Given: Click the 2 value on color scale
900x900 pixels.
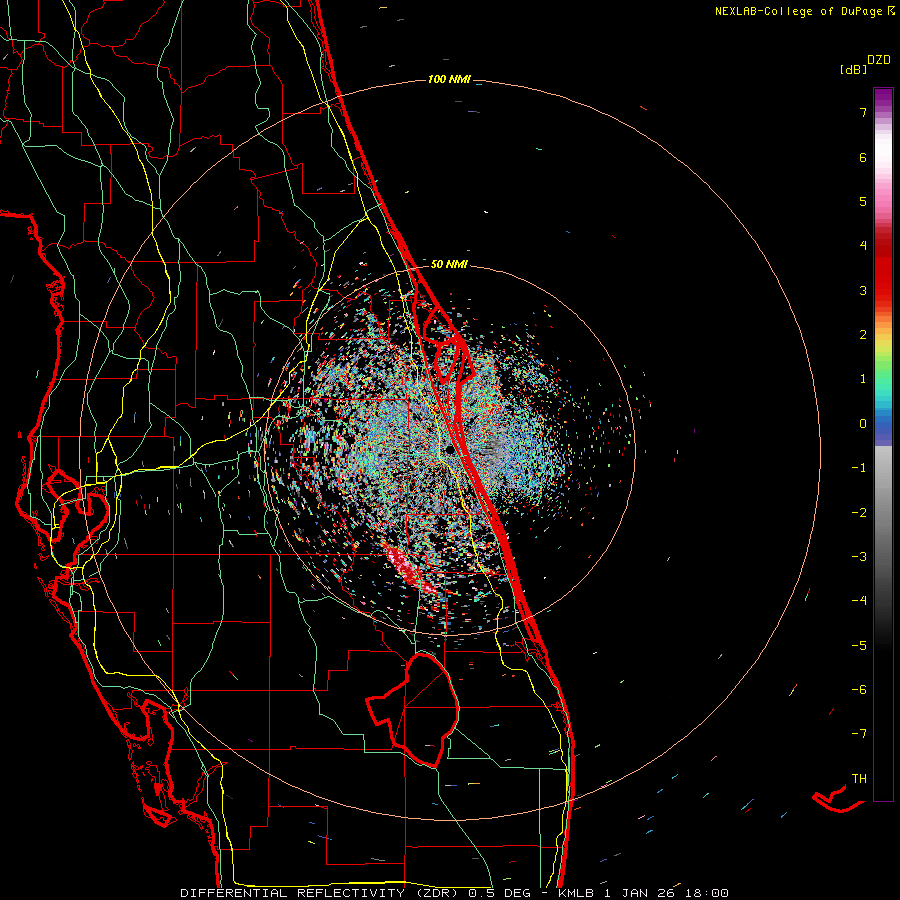Looking at the screenshot, I should [x=863, y=335].
